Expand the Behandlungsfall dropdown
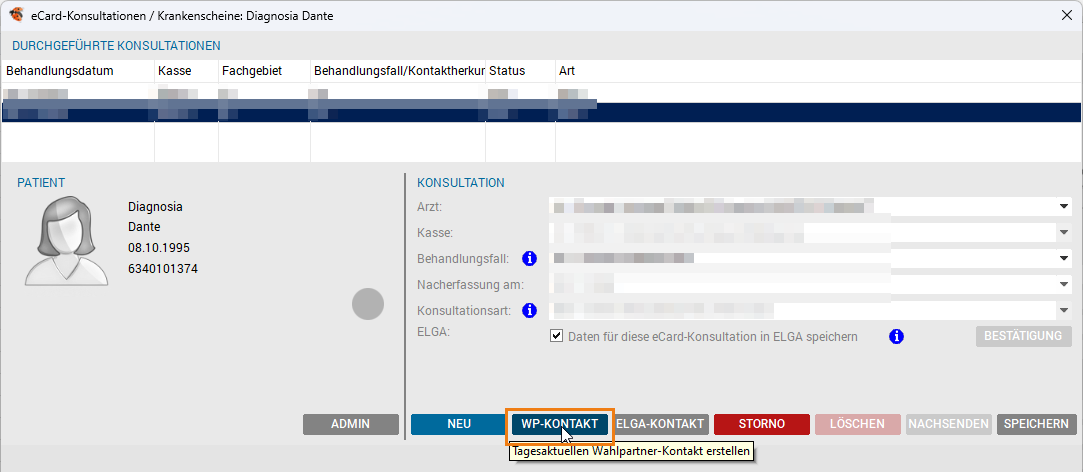Viewport: 1083px width, 472px height. [1065, 259]
